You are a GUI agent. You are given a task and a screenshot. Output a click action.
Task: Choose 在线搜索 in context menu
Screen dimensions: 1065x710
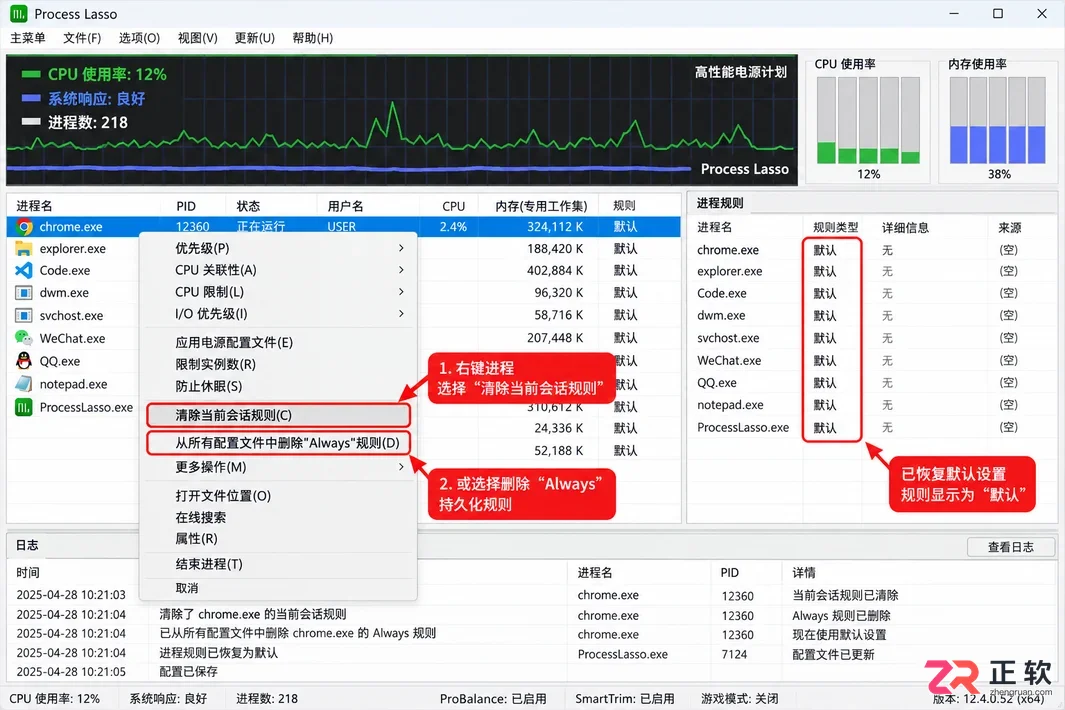(278, 518)
